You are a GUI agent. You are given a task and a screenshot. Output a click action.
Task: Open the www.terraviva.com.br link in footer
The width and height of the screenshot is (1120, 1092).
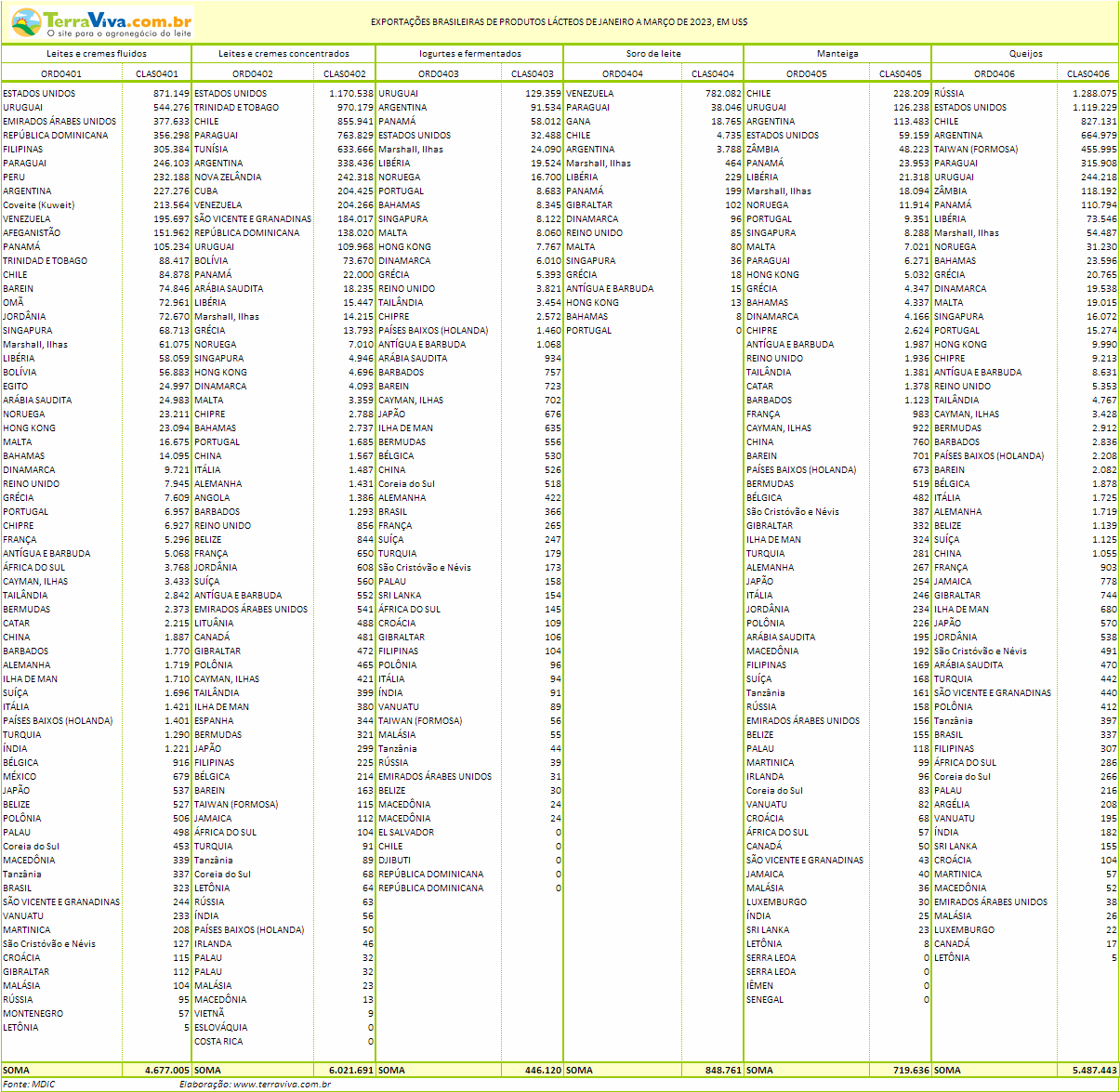[x=281, y=1084]
